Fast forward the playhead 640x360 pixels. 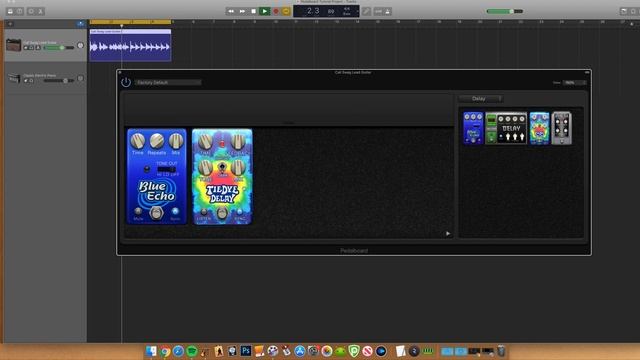[242, 11]
